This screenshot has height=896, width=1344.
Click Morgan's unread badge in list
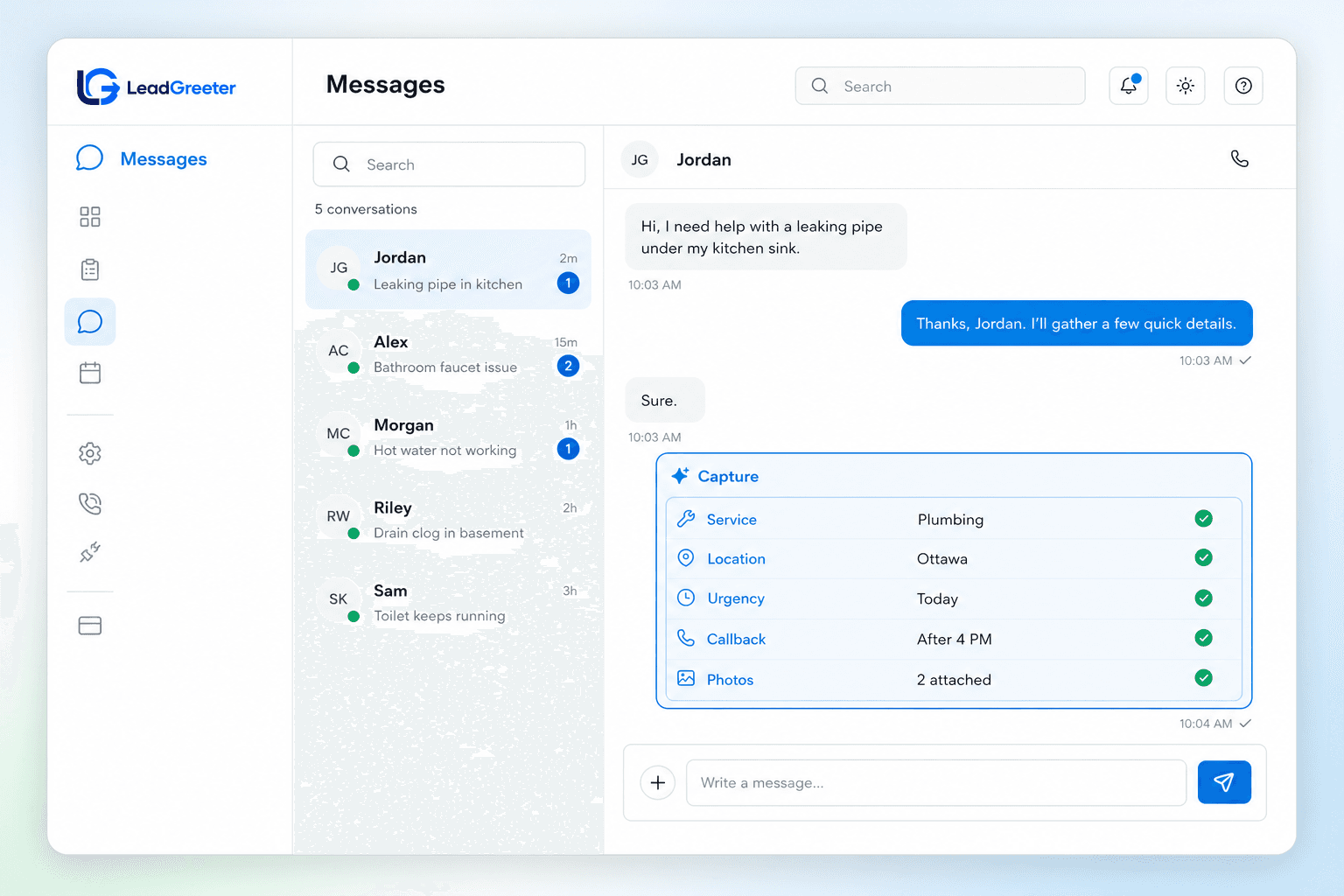click(x=568, y=449)
